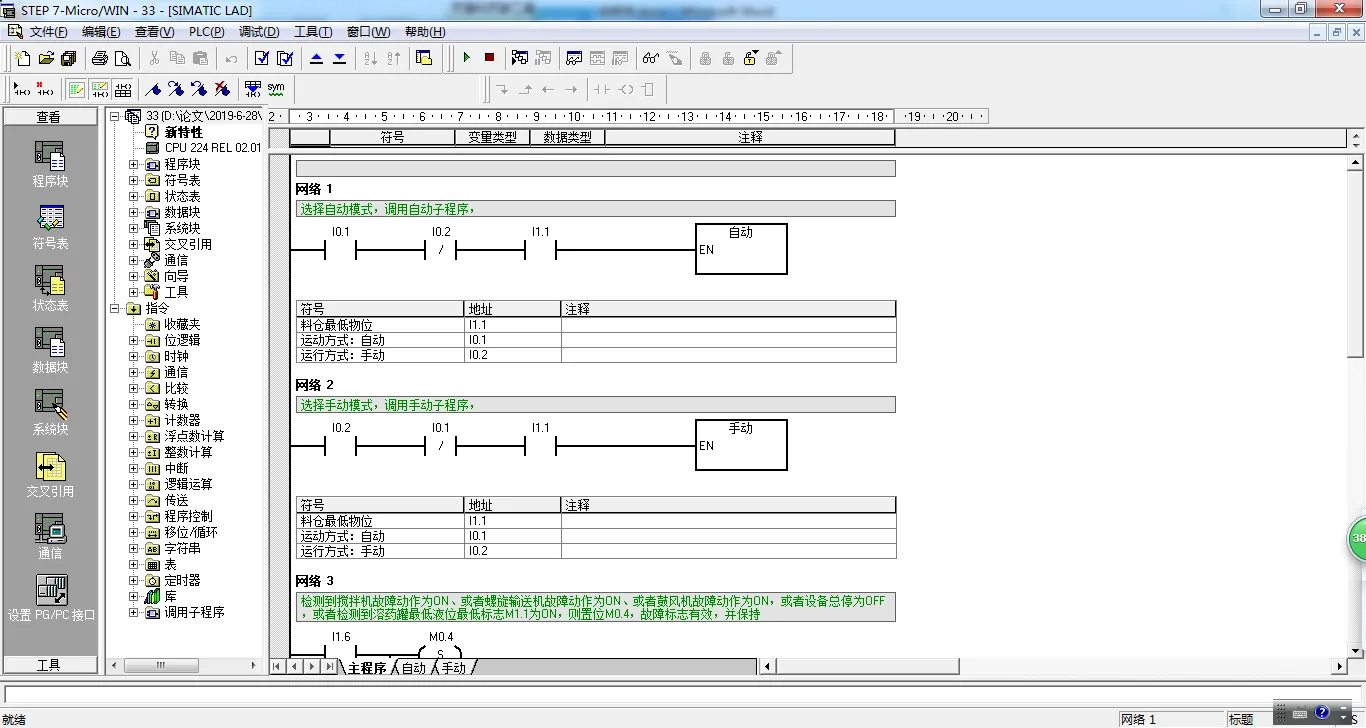This screenshot has width=1366, height=728.
Task: Open 数据块 in the left 查看 bar
Action: point(50,351)
